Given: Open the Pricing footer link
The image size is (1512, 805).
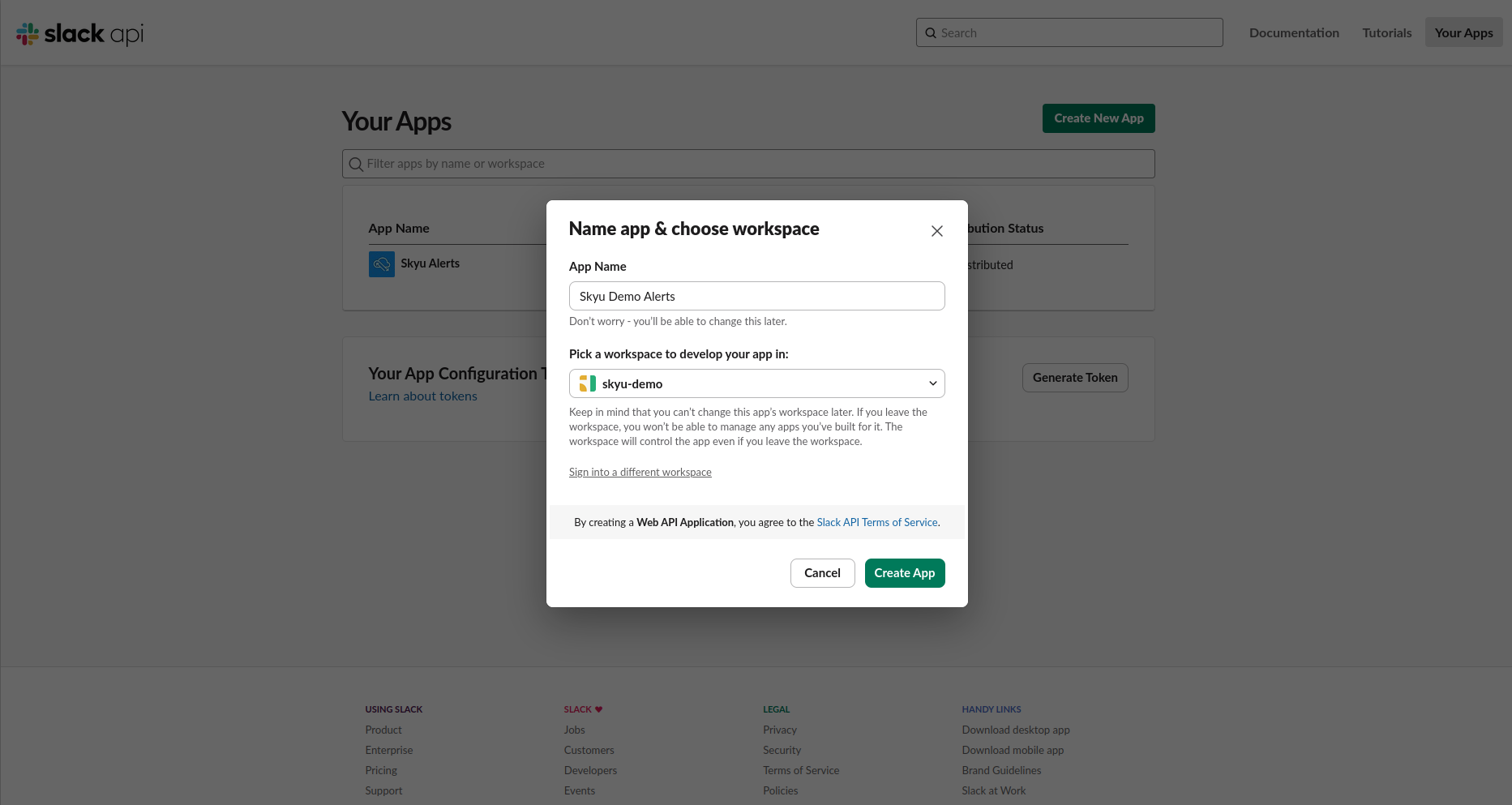Looking at the screenshot, I should [381, 770].
